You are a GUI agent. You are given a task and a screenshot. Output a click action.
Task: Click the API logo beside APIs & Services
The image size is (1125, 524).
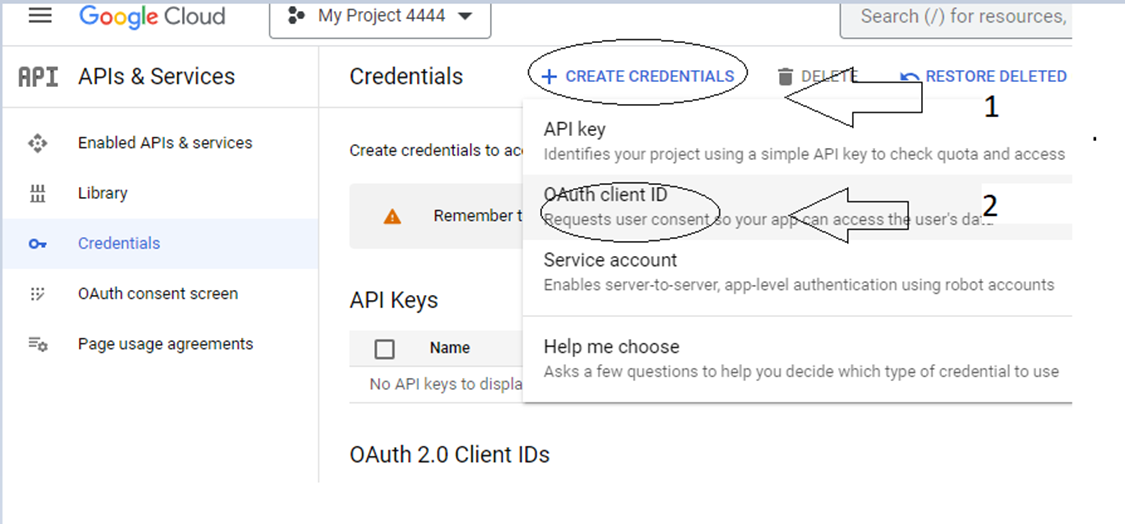pos(37,77)
